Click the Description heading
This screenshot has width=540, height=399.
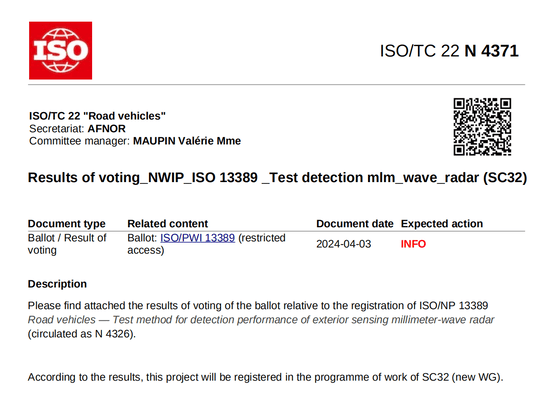click(57, 284)
